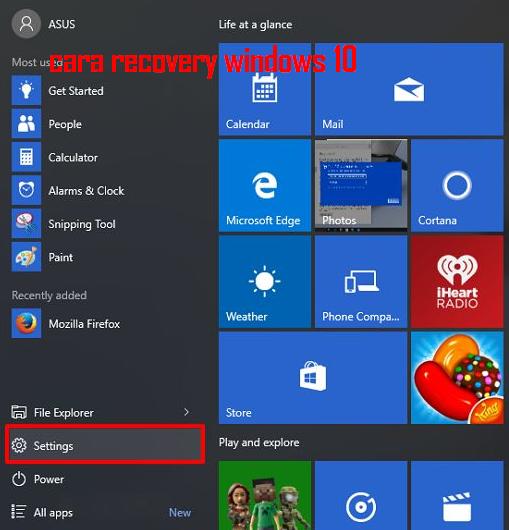This screenshot has width=509, height=530.
Task: Open the Weather tile
Action: (265, 282)
